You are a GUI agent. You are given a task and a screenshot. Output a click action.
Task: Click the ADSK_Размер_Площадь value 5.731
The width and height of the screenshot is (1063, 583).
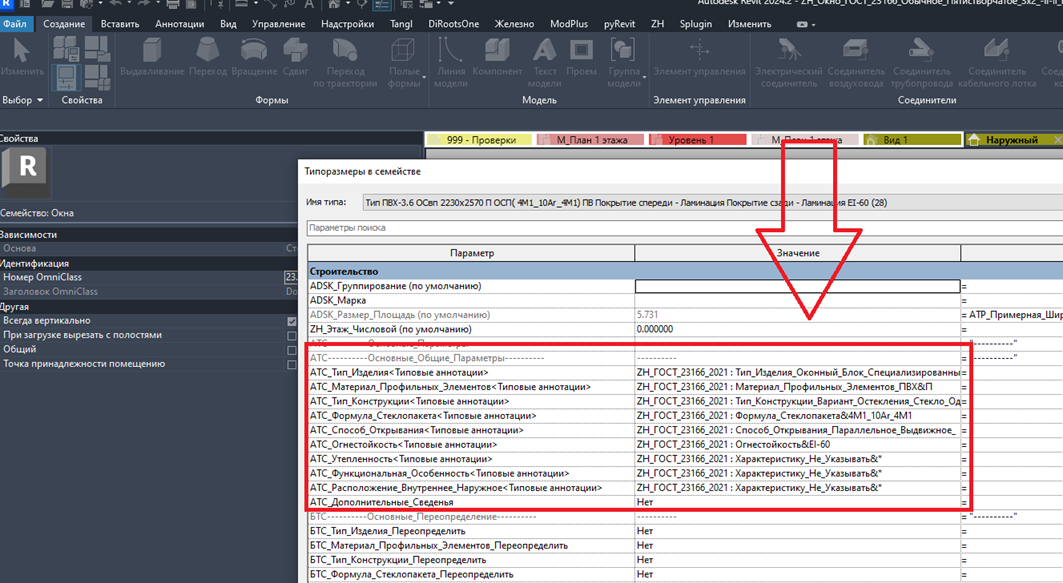click(797, 315)
